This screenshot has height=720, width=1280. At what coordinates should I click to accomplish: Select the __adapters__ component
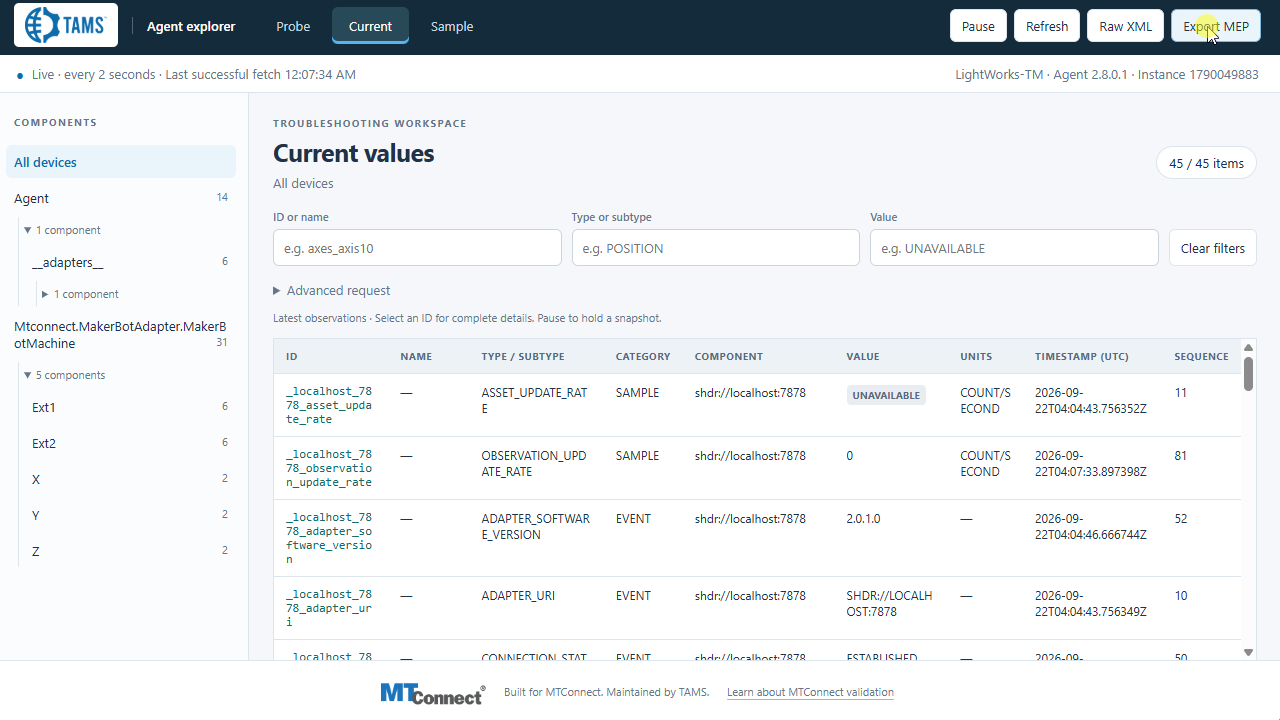130,262
